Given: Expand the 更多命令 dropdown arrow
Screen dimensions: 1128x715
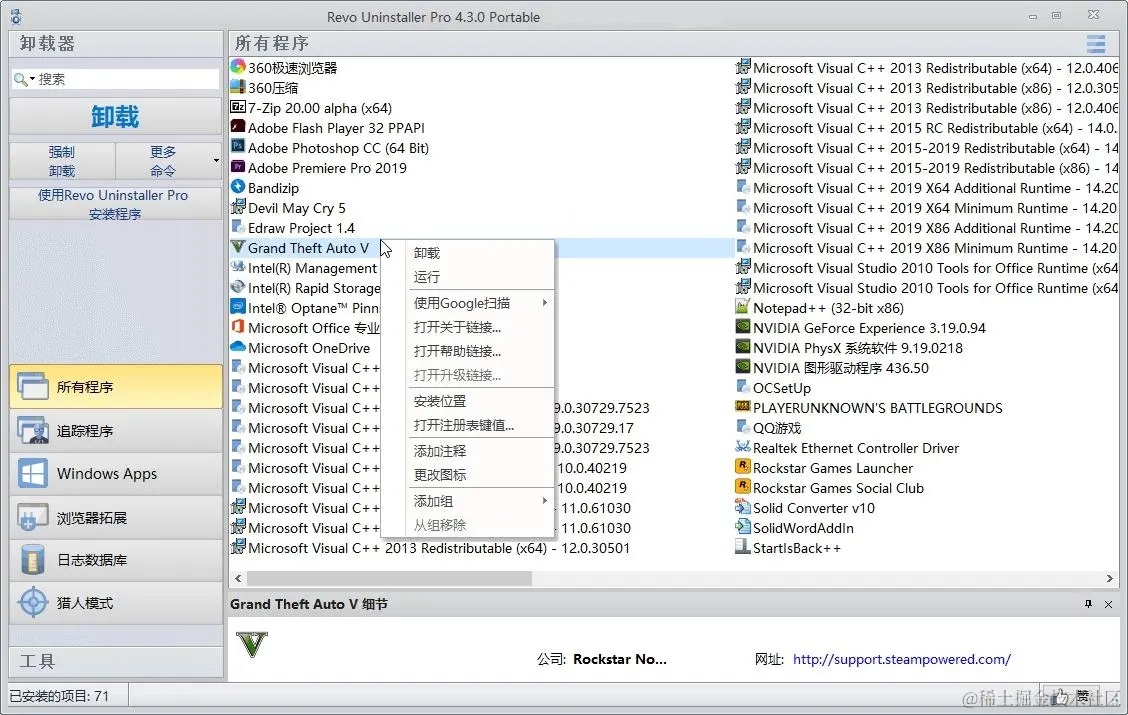Looking at the screenshot, I should [216, 160].
